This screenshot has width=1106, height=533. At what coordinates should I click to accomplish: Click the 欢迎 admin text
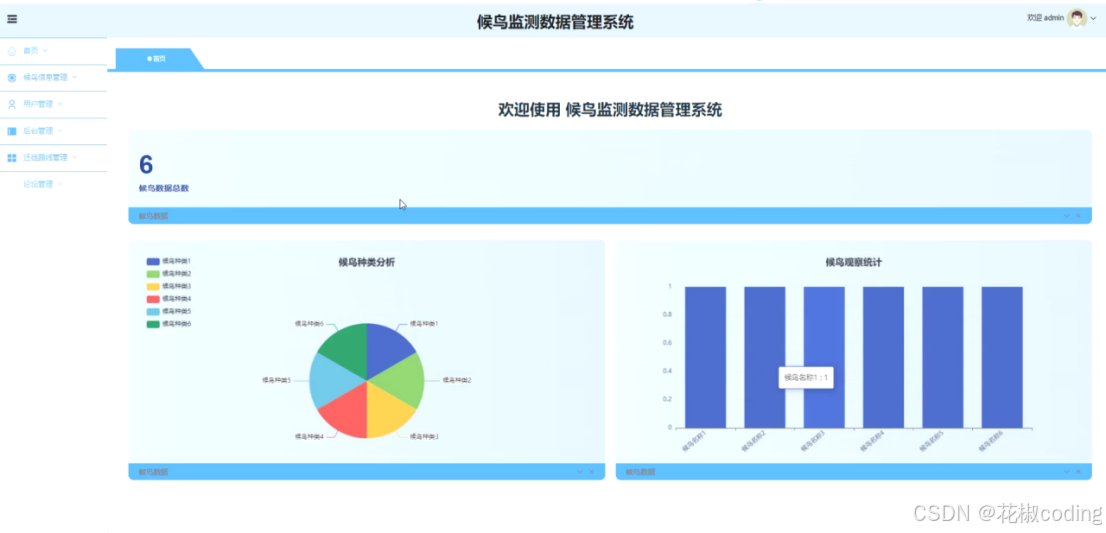click(x=1045, y=18)
